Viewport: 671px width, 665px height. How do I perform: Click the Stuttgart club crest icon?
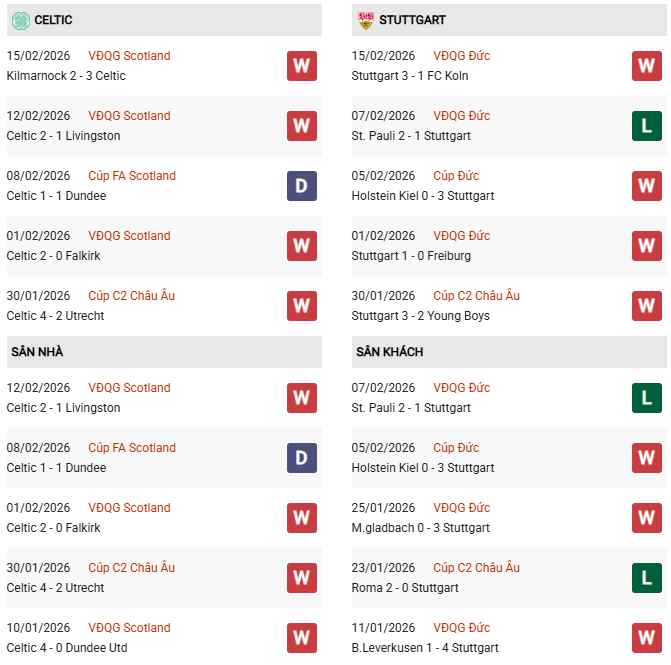[366, 20]
